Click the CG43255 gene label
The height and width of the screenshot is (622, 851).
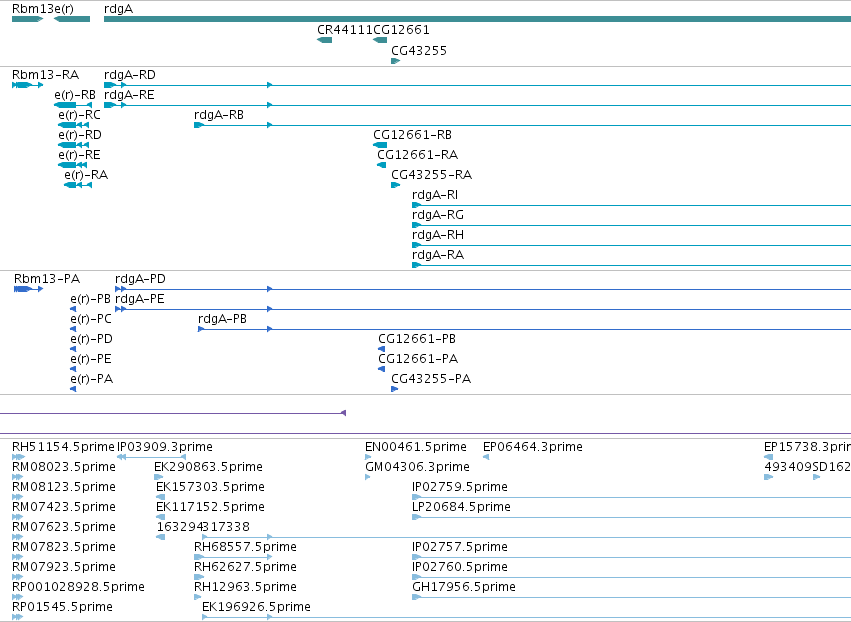419,50
